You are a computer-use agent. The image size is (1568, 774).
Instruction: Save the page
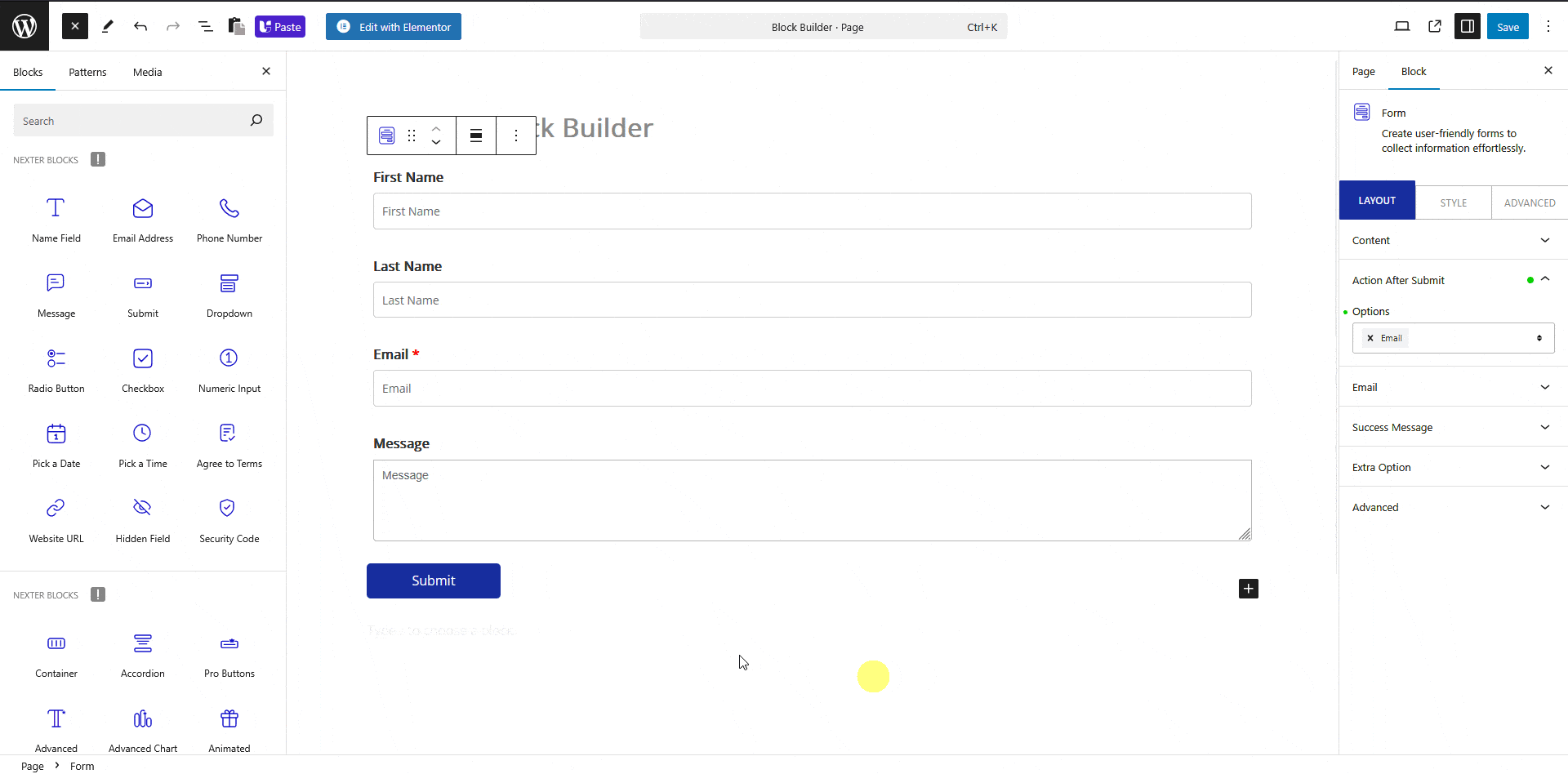tap(1508, 26)
